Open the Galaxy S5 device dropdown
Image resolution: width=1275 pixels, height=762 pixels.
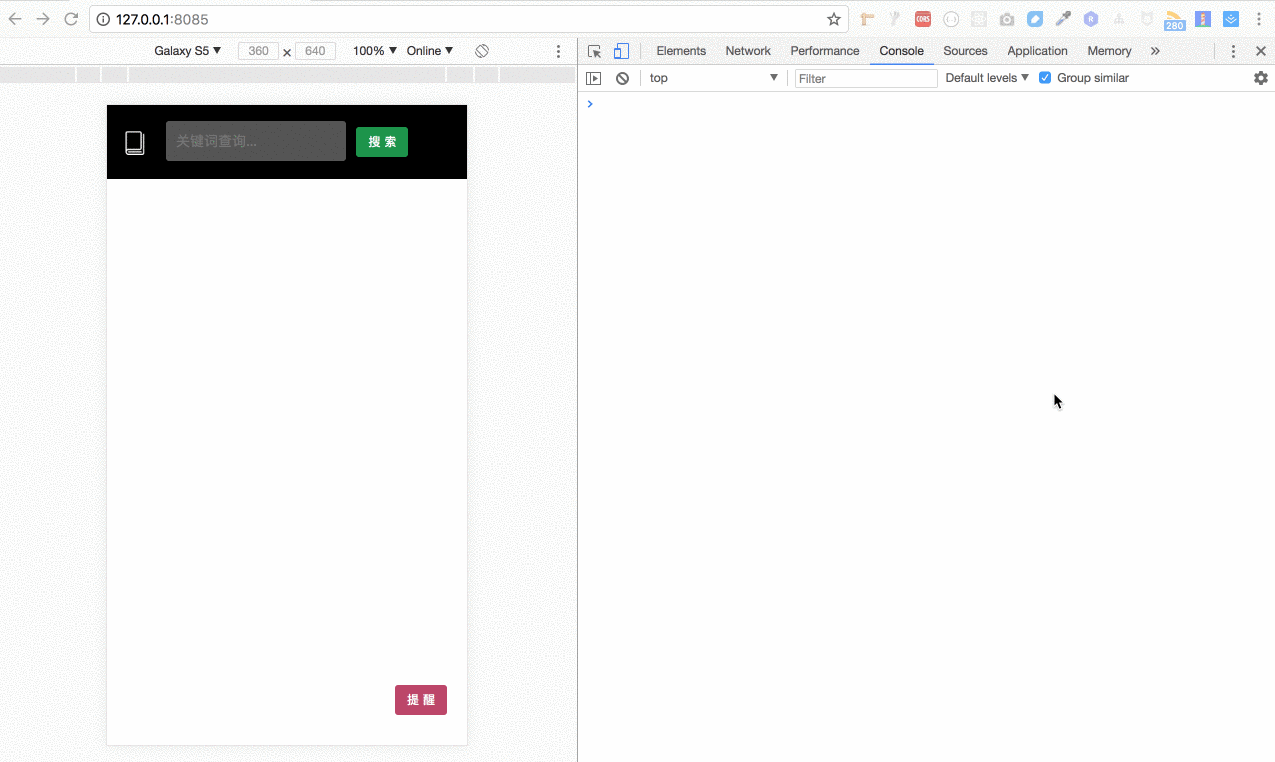[x=187, y=51]
